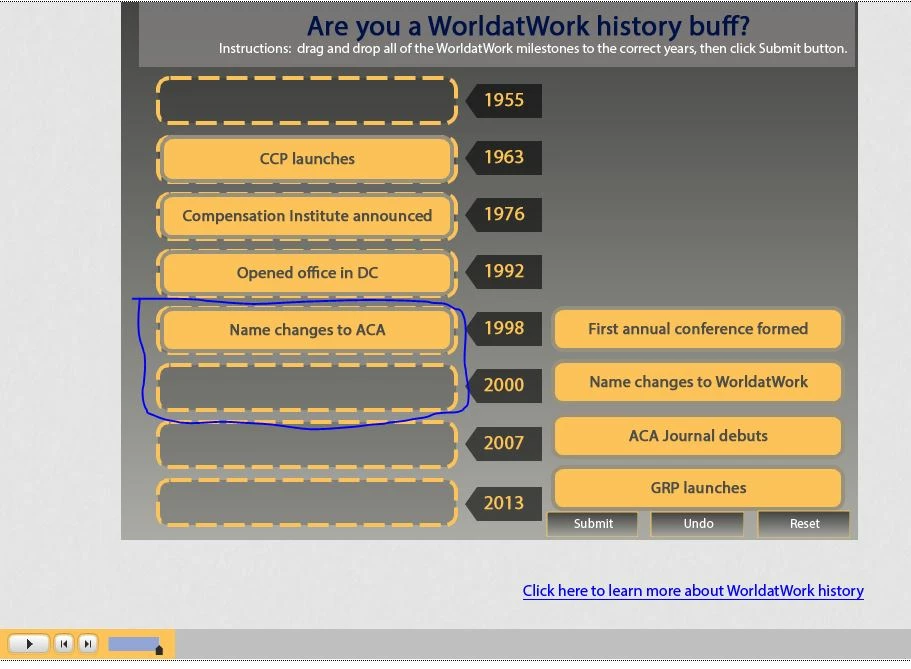
Task: Select the 'First annual conference formed' milestone
Action: (698, 329)
